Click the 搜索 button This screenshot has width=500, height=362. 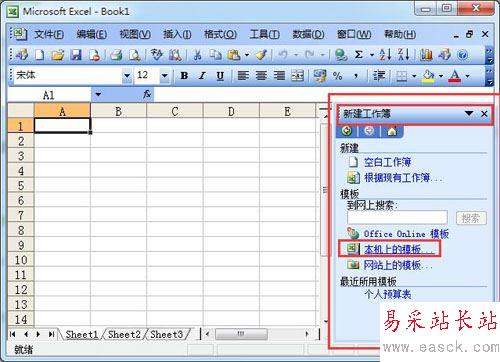471,218
